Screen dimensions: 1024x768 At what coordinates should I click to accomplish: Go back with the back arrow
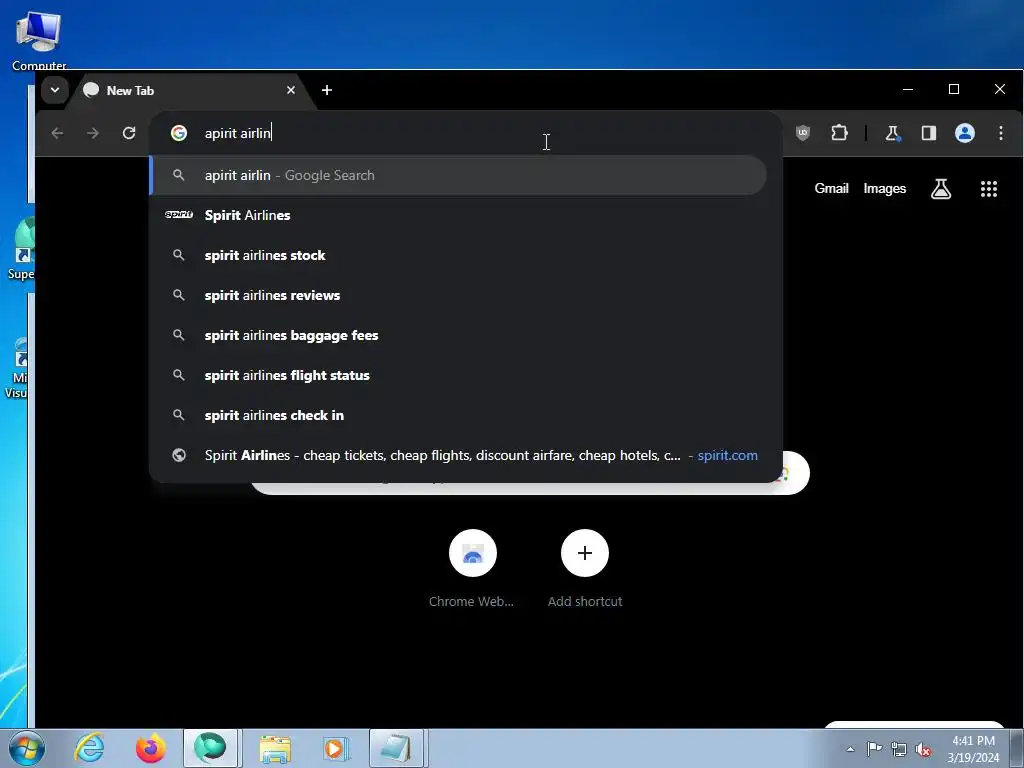pyautogui.click(x=57, y=133)
